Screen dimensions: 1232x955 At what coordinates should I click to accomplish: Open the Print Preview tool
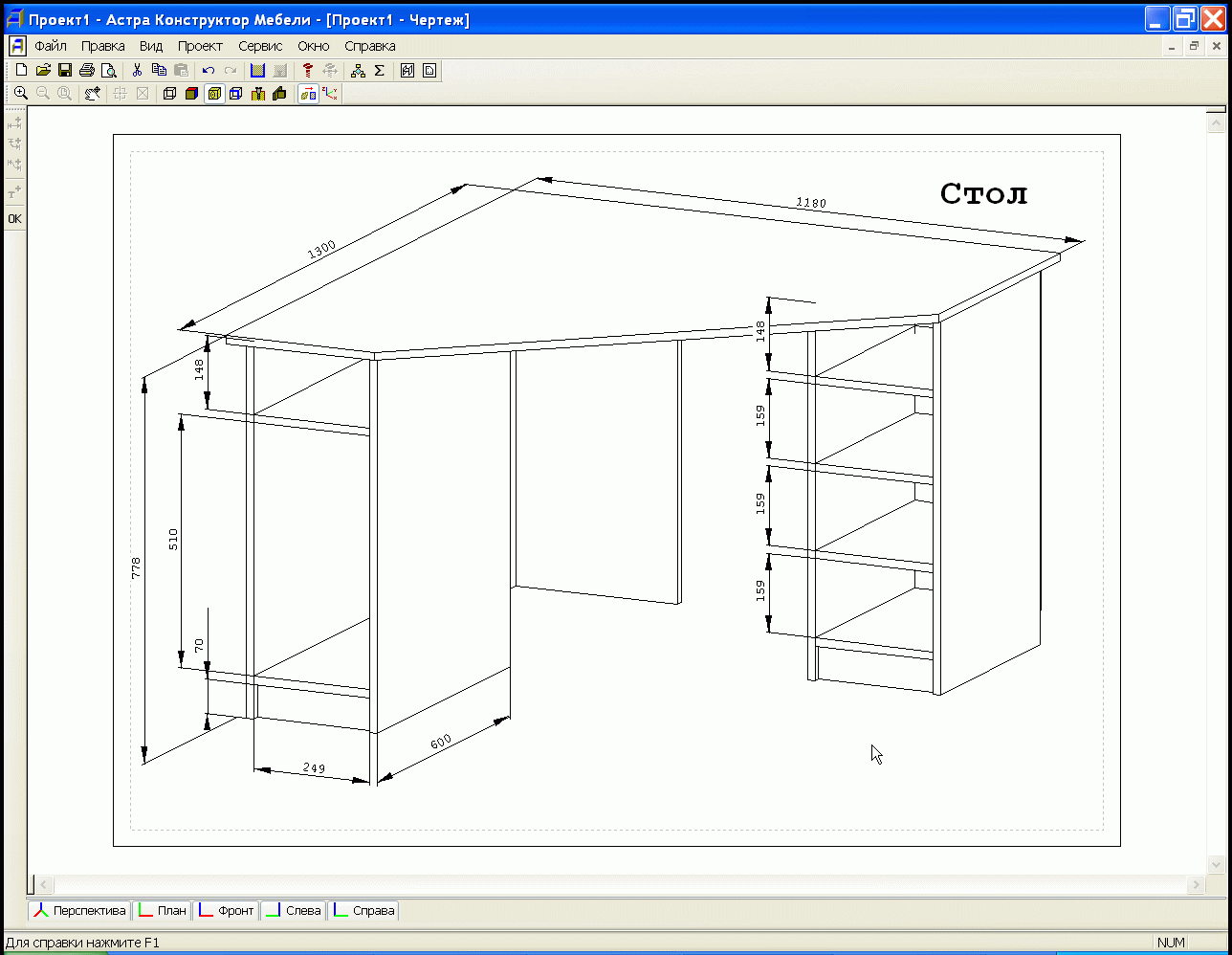[x=109, y=70]
